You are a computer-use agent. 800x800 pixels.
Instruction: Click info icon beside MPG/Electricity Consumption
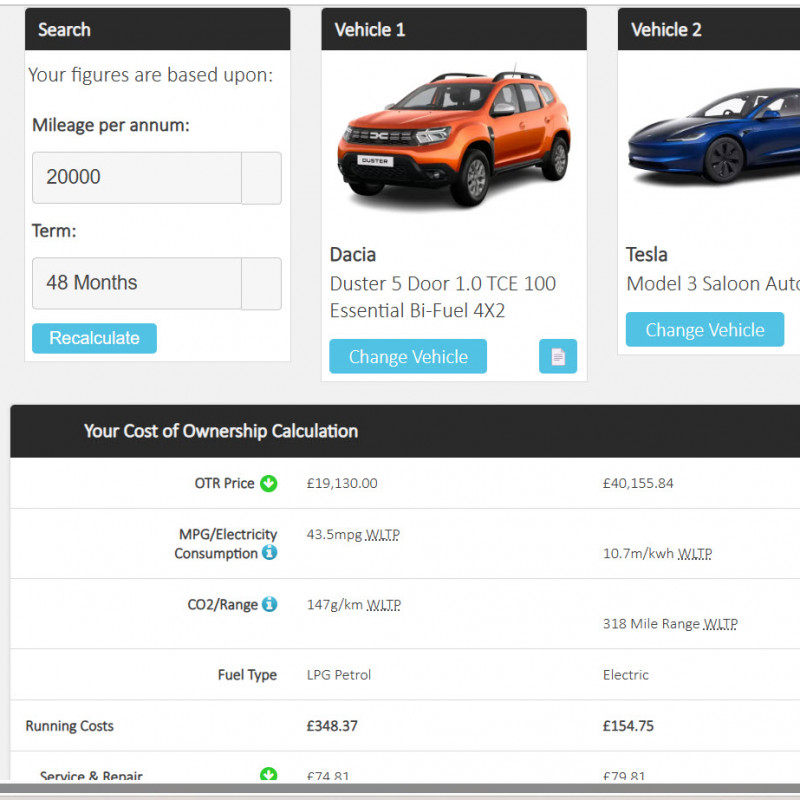pyautogui.click(x=269, y=553)
